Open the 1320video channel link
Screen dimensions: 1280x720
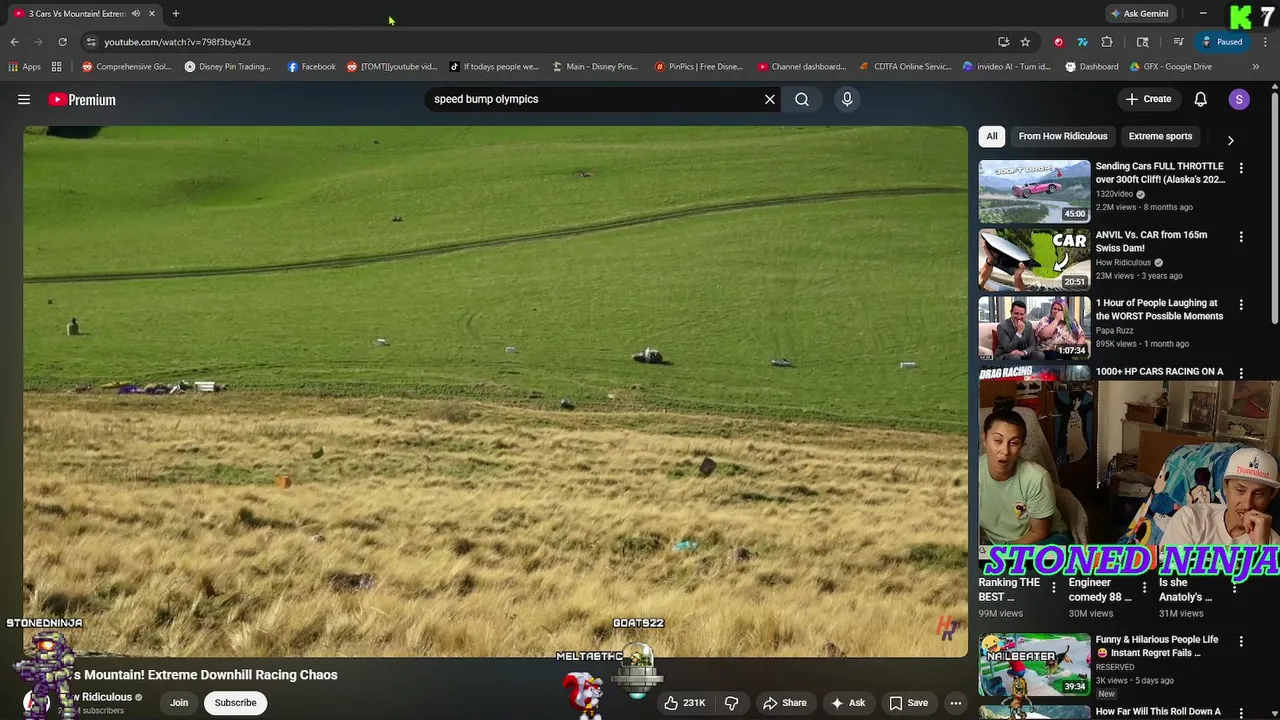[1114, 194]
